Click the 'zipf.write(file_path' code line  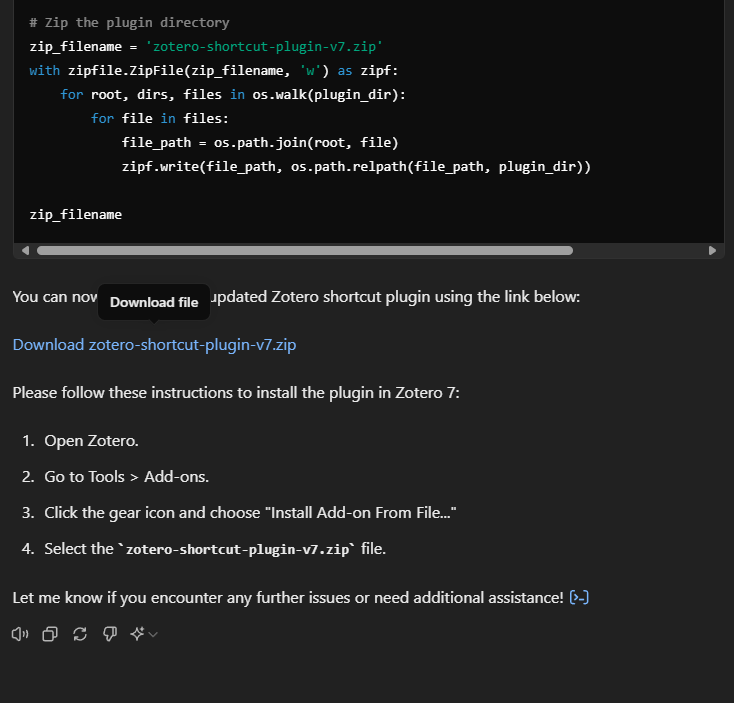356,167
